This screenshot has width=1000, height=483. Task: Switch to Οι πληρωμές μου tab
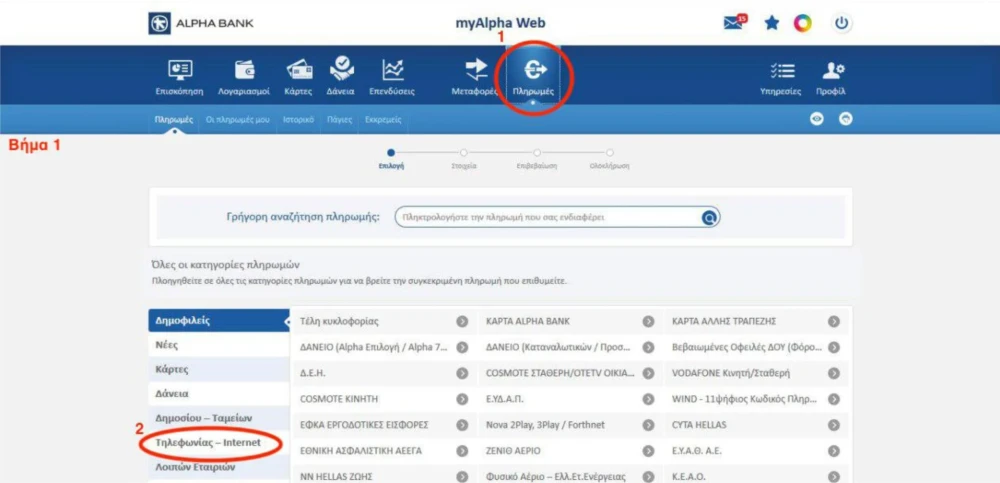point(238,119)
